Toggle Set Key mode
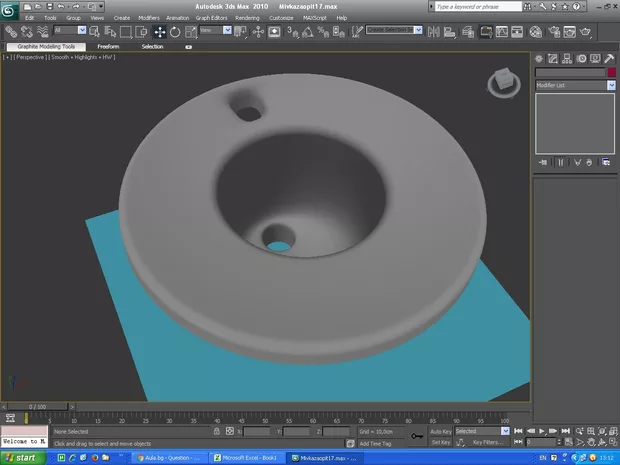The image size is (620, 465). (x=441, y=441)
